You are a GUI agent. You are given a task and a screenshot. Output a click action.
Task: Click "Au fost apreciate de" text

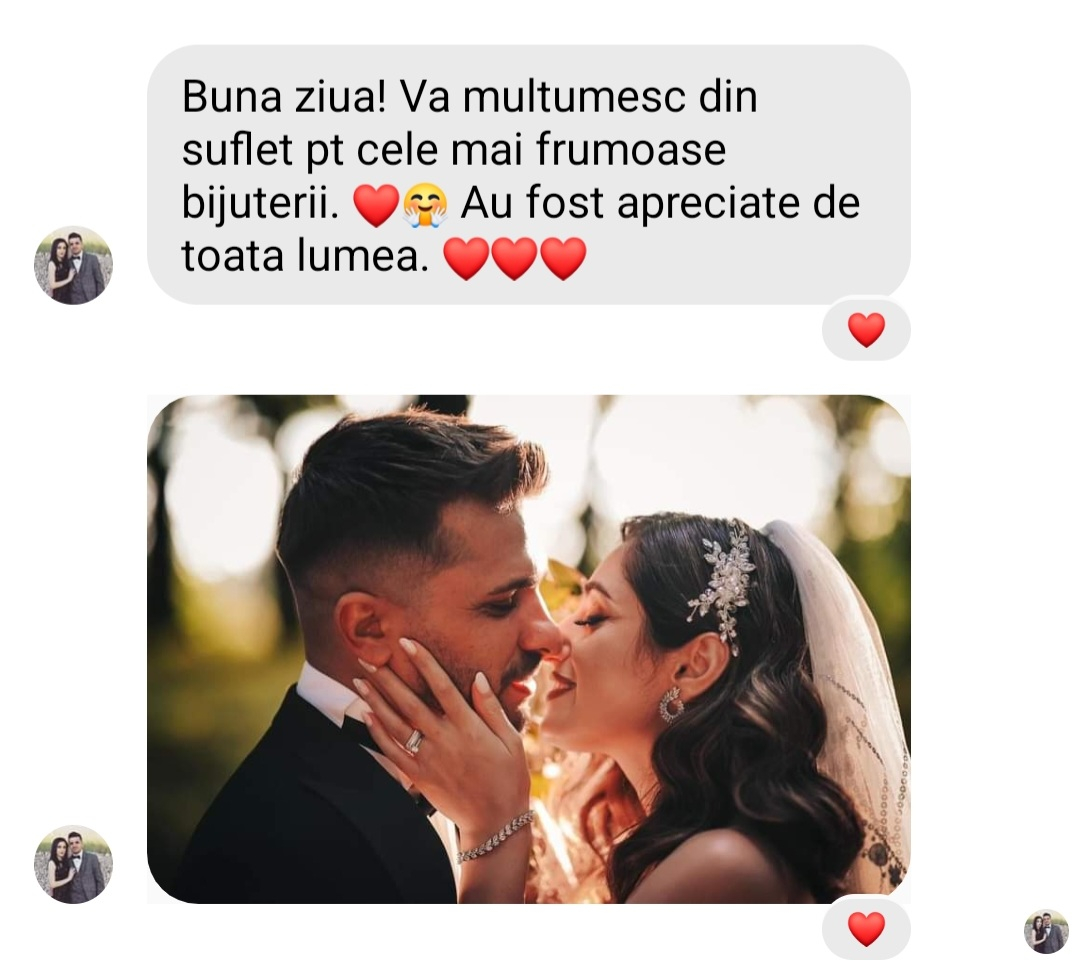[x=660, y=203]
